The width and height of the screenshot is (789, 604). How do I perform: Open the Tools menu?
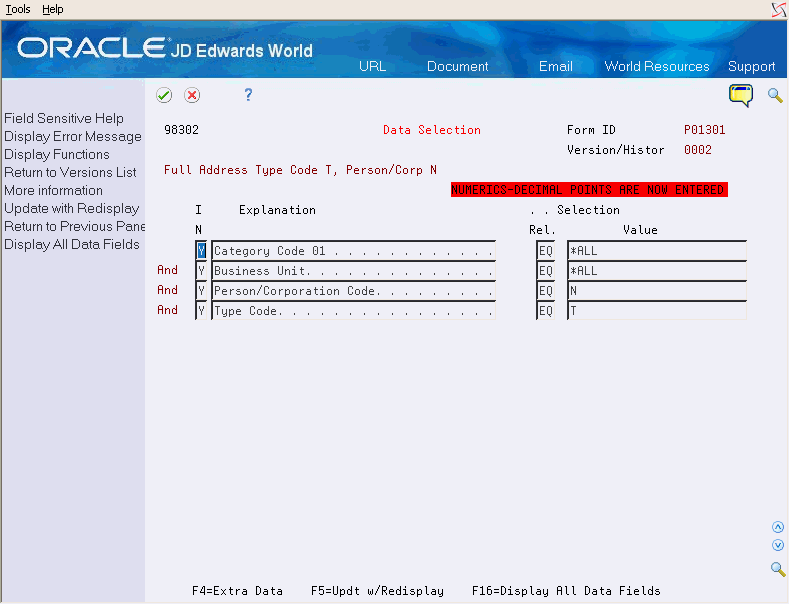pyautogui.click(x=18, y=9)
